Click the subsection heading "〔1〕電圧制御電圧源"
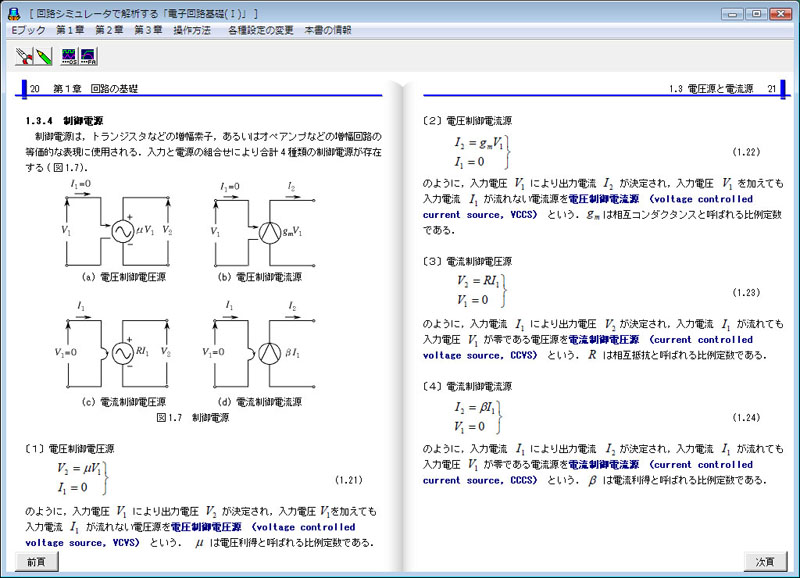The width and height of the screenshot is (800, 578). pos(70,449)
